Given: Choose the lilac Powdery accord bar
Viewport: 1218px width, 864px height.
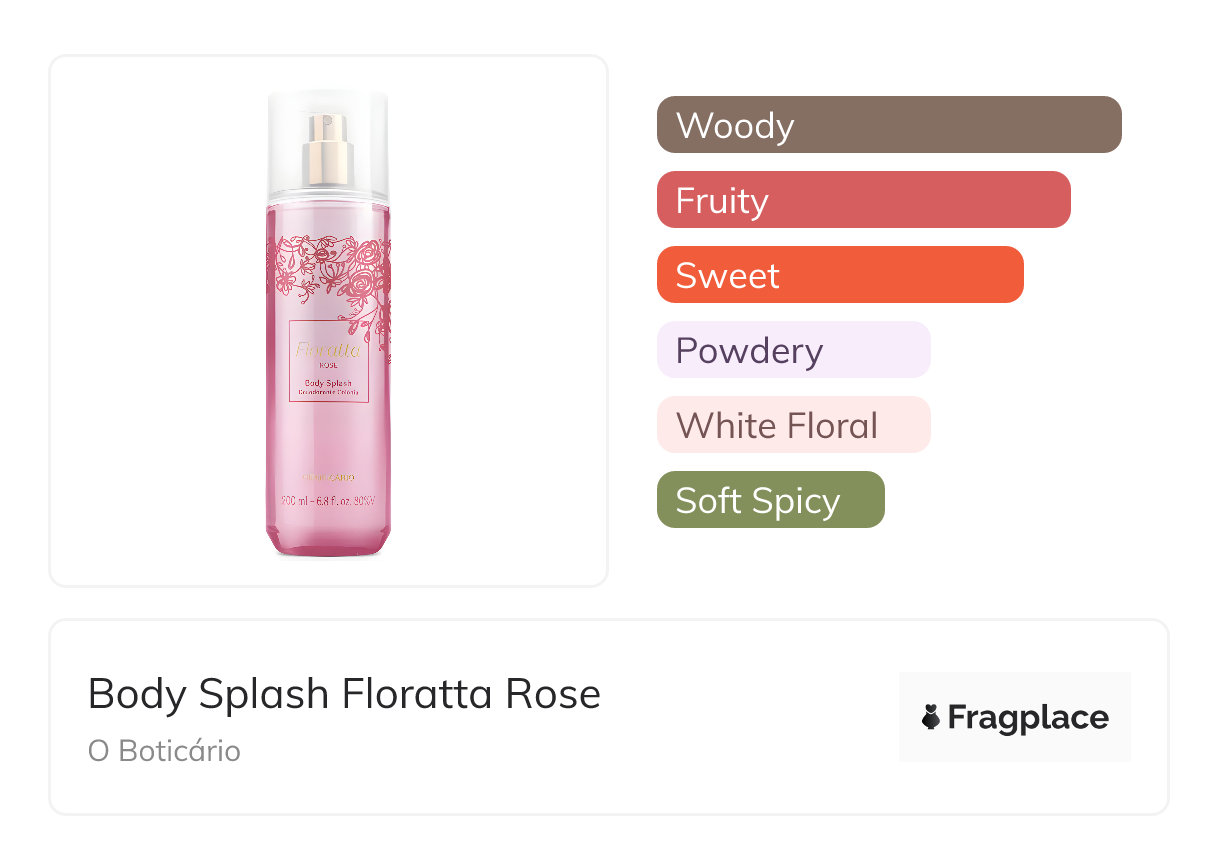Looking at the screenshot, I should [x=793, y=350].
